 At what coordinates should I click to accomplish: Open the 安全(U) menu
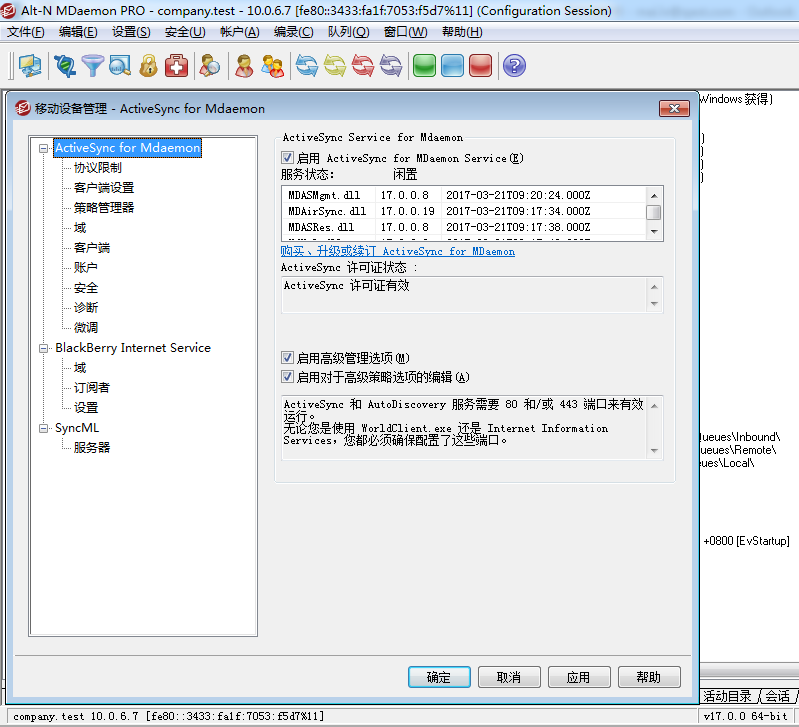pos(185,32)
